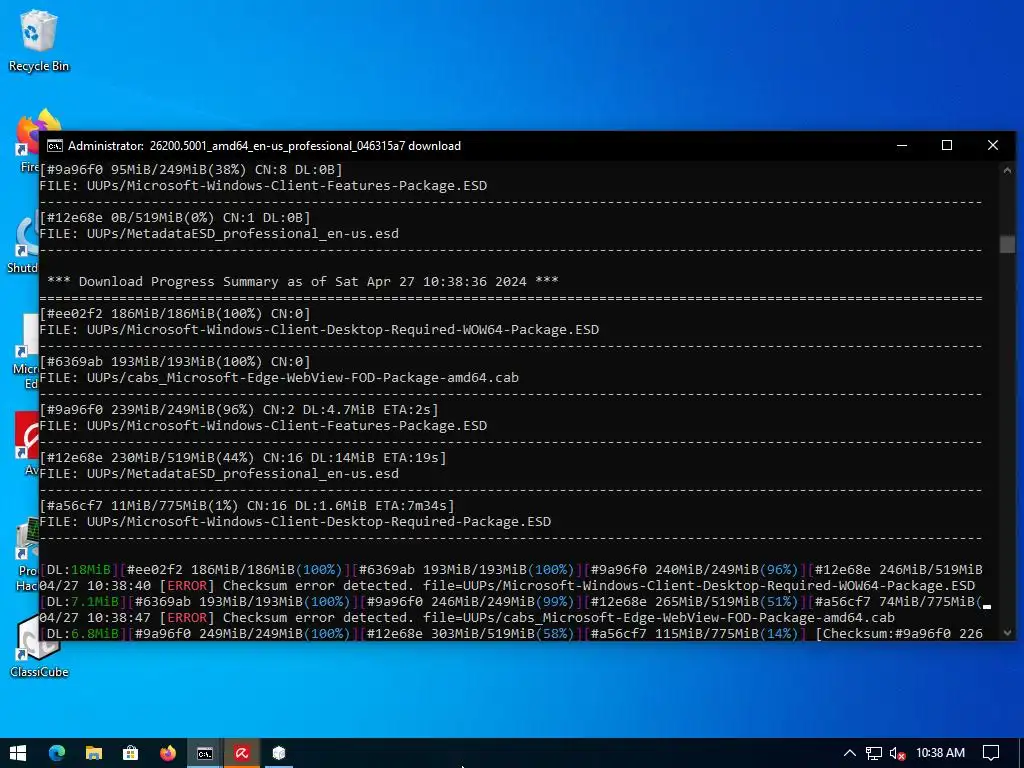This screenshot has height=768, width=1024.
Task: Click the Desktop-Required-WOW64-Package.ESD FILE line in summary
Action: coord(319,330)
